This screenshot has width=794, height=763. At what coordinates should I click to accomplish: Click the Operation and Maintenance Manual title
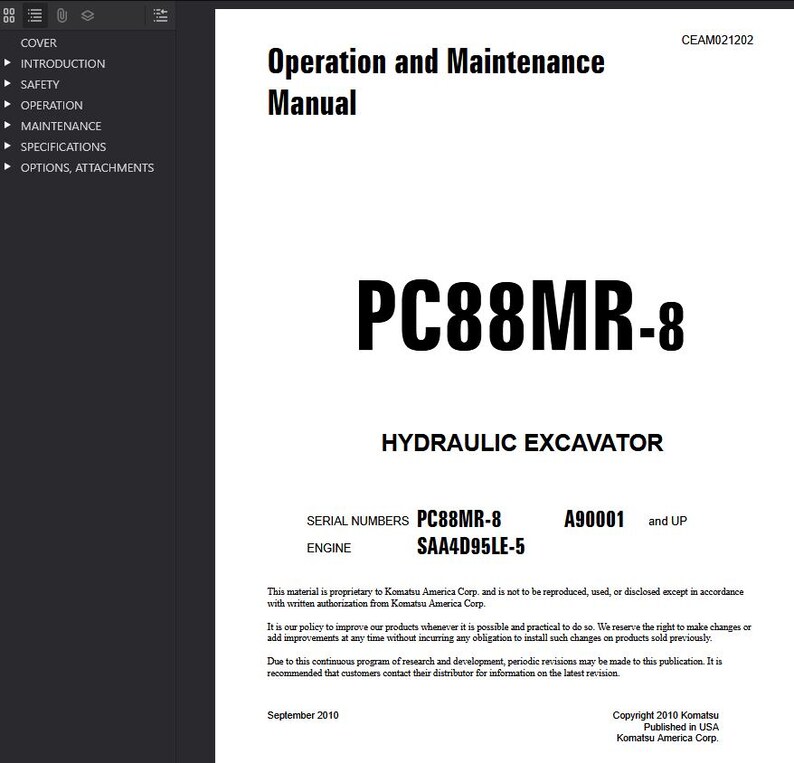436,82
